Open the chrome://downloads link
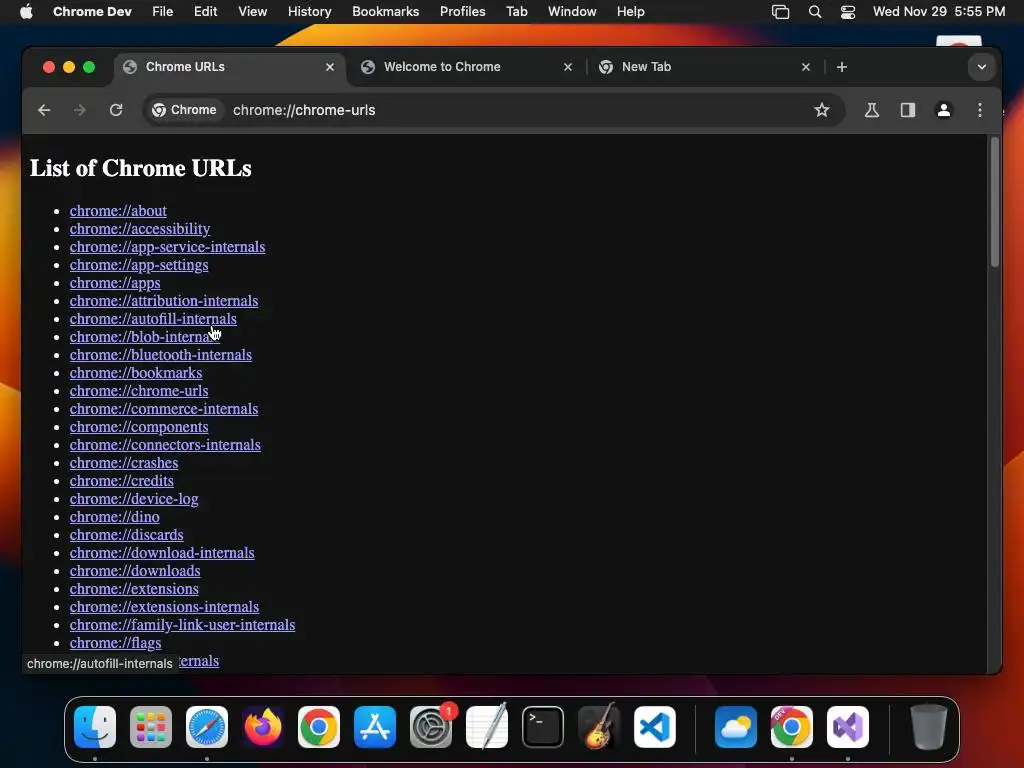The width and height of the screenshot is (1024, 768). tap(135, 571)
